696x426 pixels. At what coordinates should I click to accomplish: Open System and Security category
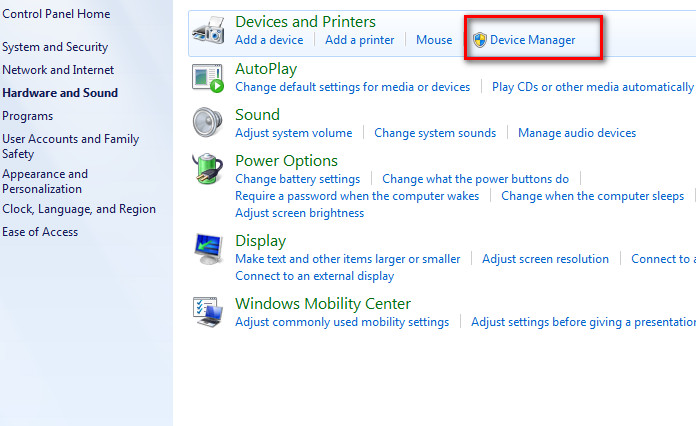(55, 47)
